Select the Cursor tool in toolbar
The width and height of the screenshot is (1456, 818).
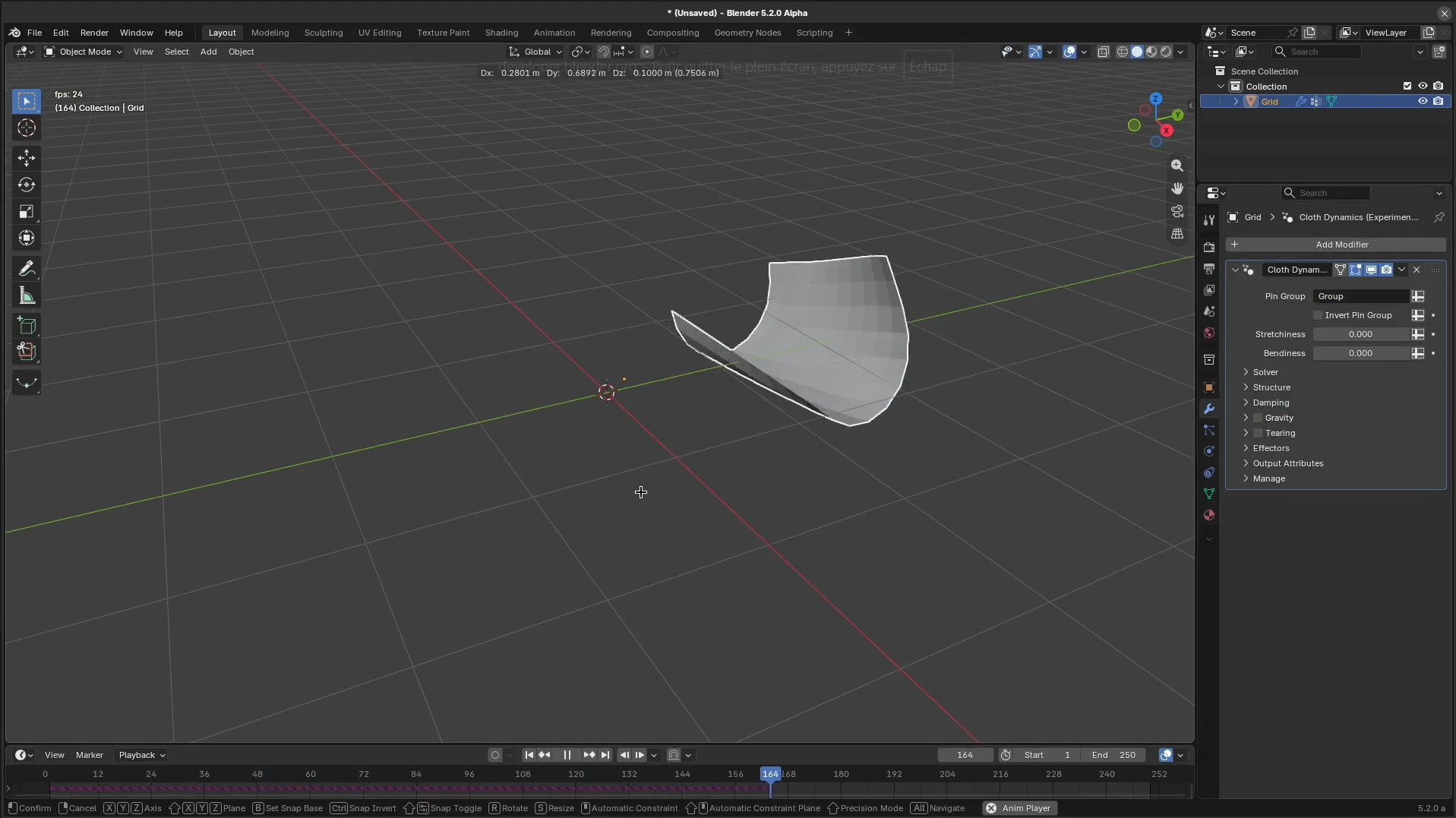27,128
